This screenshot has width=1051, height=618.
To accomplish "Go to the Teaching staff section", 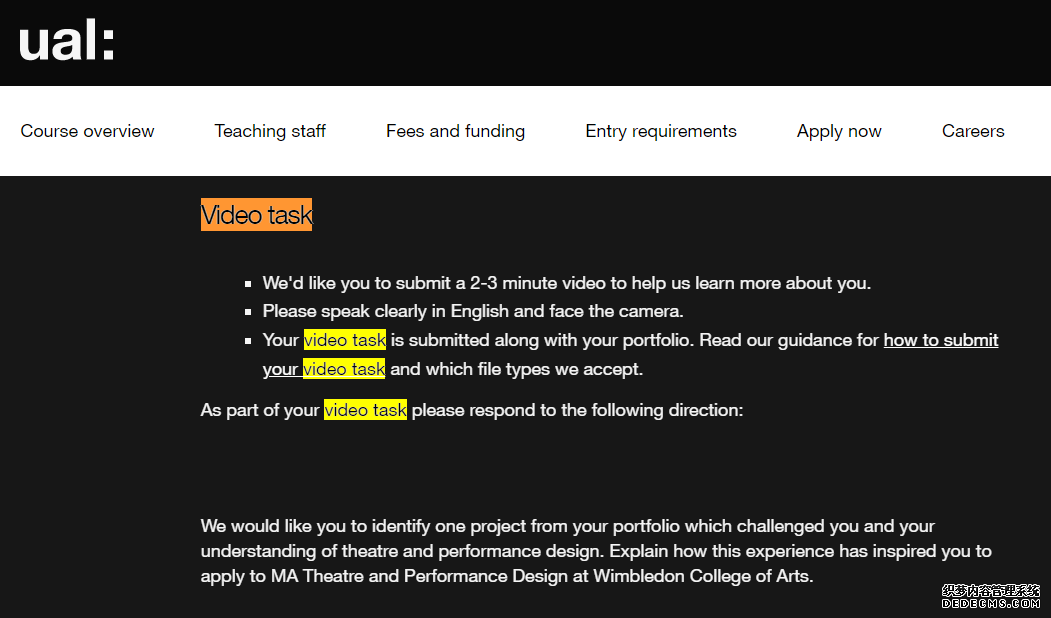I will point(270,131).
